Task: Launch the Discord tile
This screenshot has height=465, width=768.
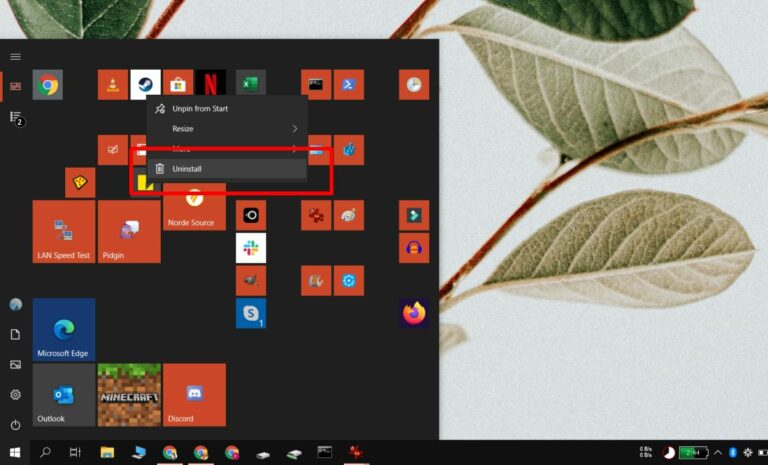Action: tap(194, 395)
